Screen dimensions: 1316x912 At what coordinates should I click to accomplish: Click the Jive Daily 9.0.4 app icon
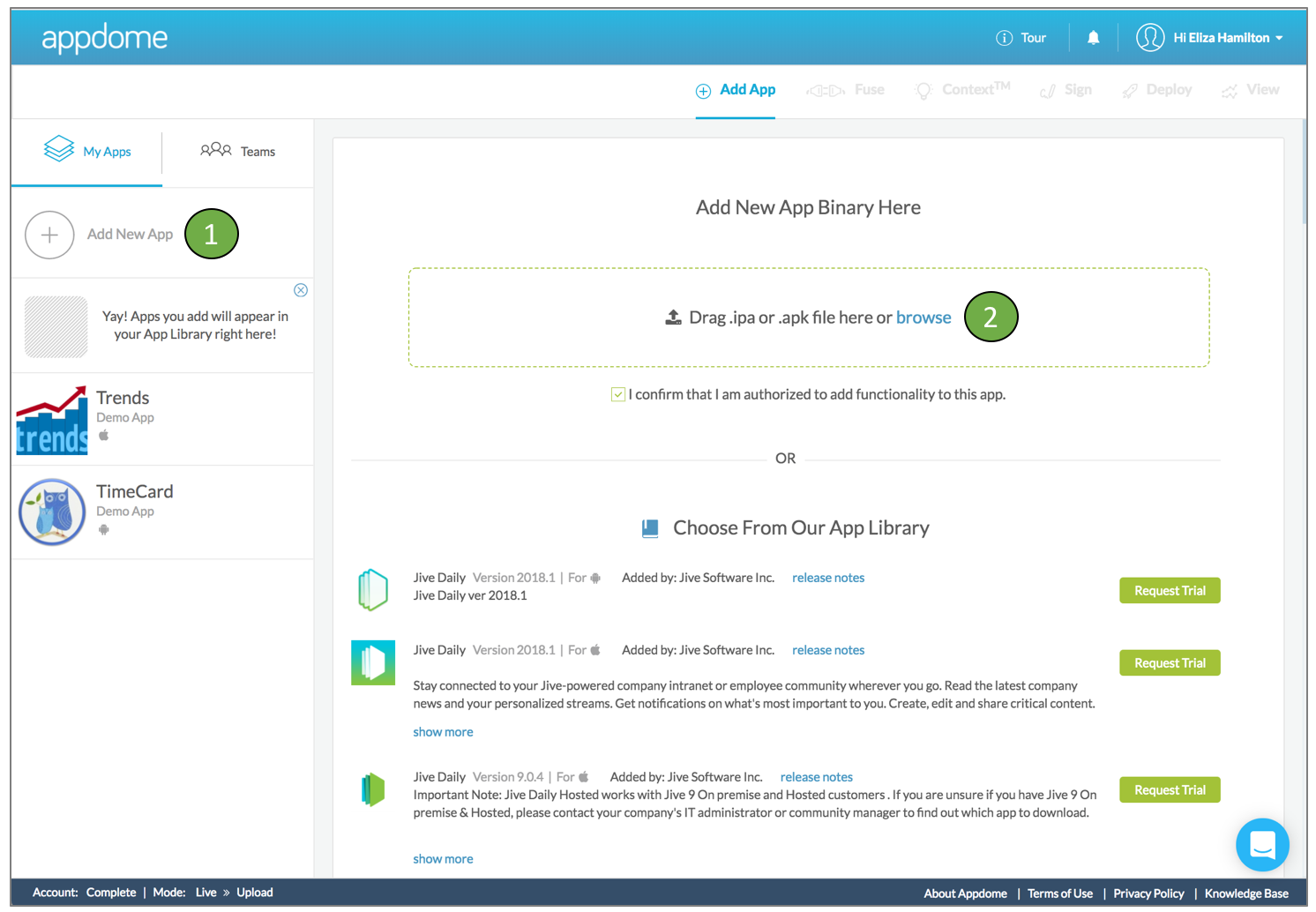point(373,789)
